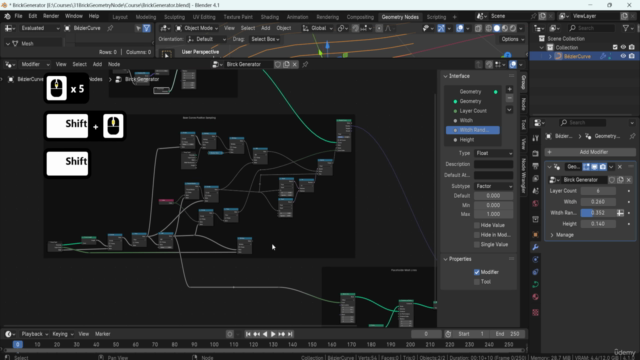Go to parent node tree icon
640x360 pixels.
[x=479, y=64]
